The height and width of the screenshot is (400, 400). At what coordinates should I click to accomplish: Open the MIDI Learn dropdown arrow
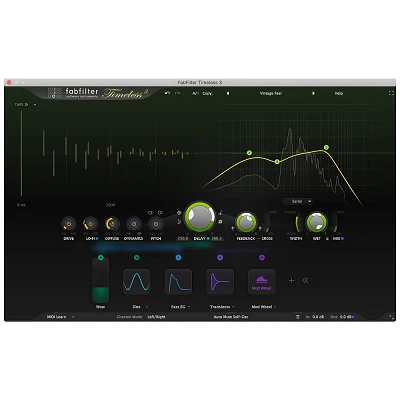(x=73, y=317)
